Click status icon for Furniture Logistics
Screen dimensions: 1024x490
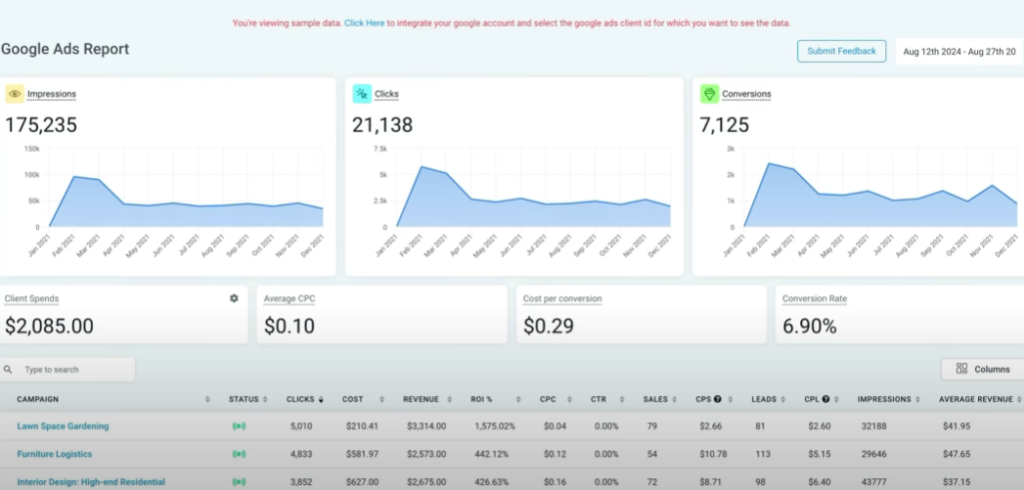[x=240, y=454]
